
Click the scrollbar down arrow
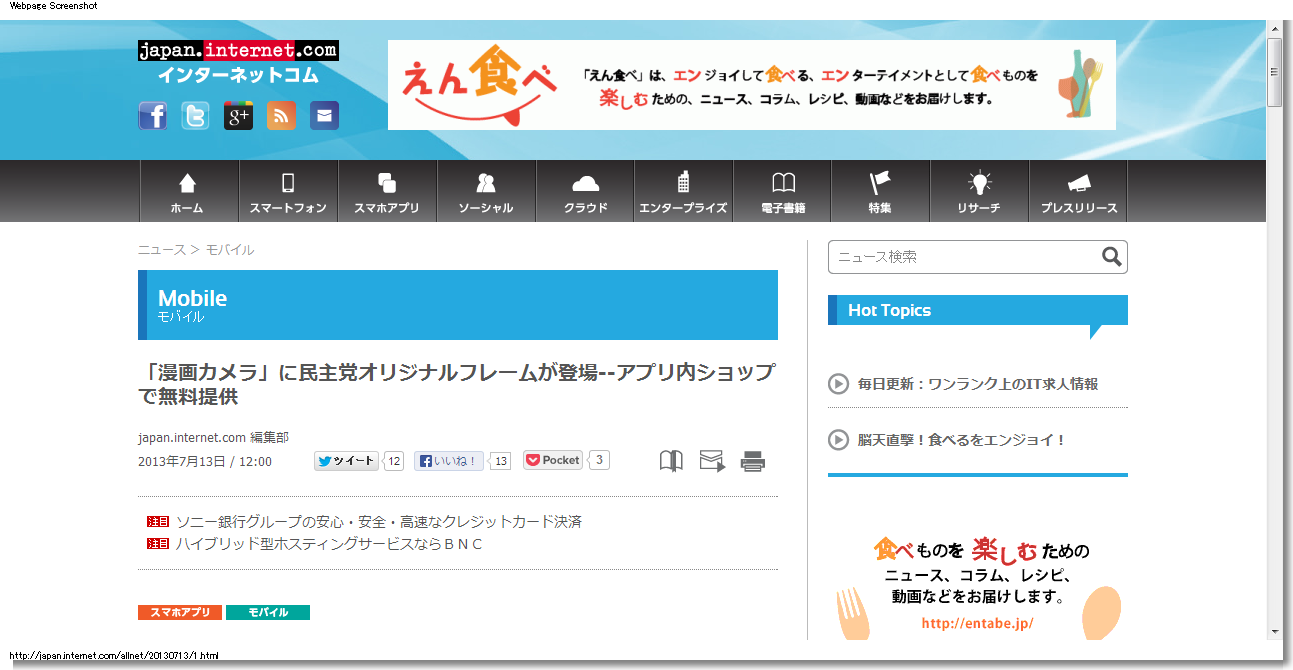click(1275, 631)
